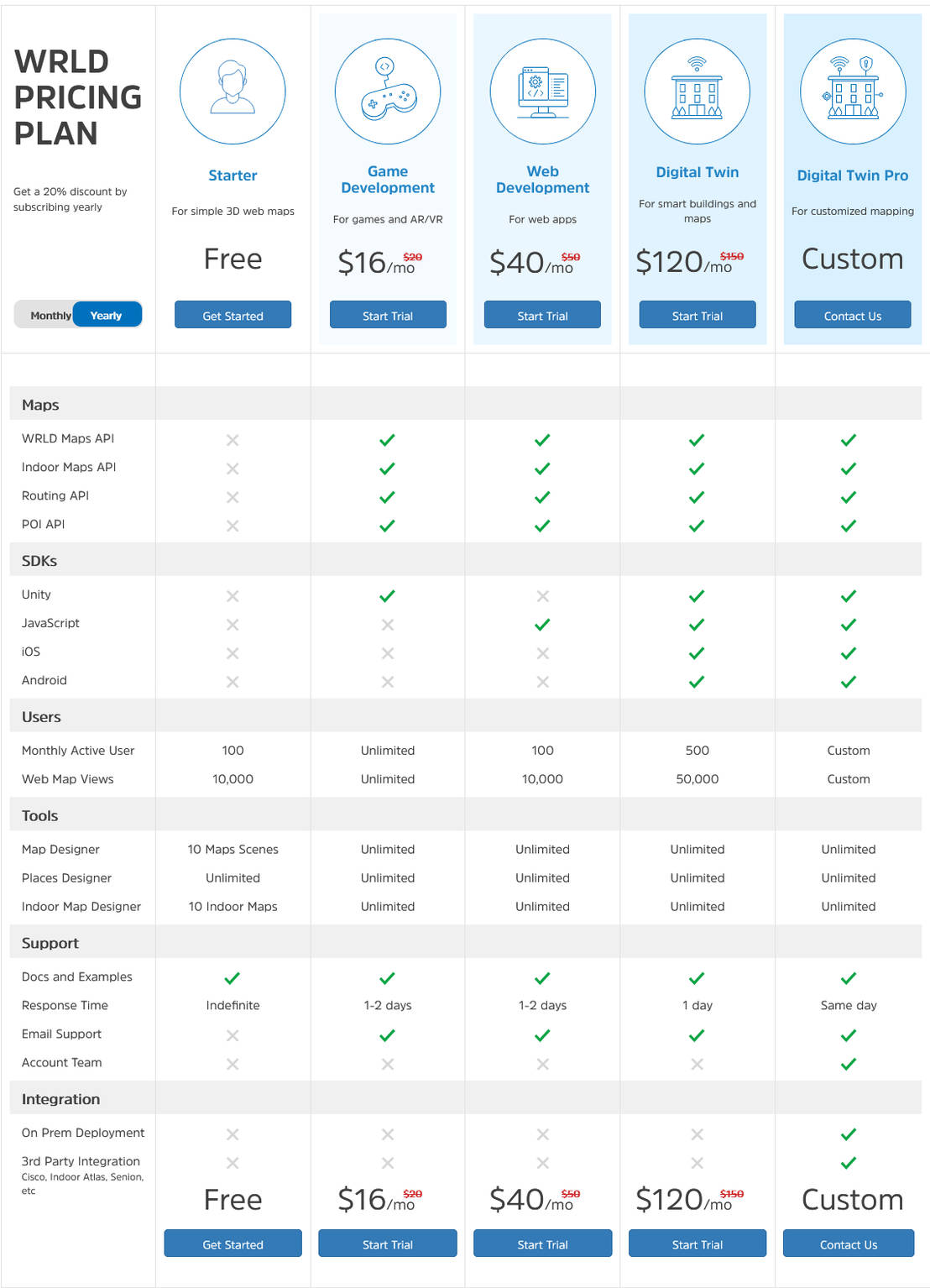
Task: Click the Indoor Map Designer row label
Action: point(81,907)
